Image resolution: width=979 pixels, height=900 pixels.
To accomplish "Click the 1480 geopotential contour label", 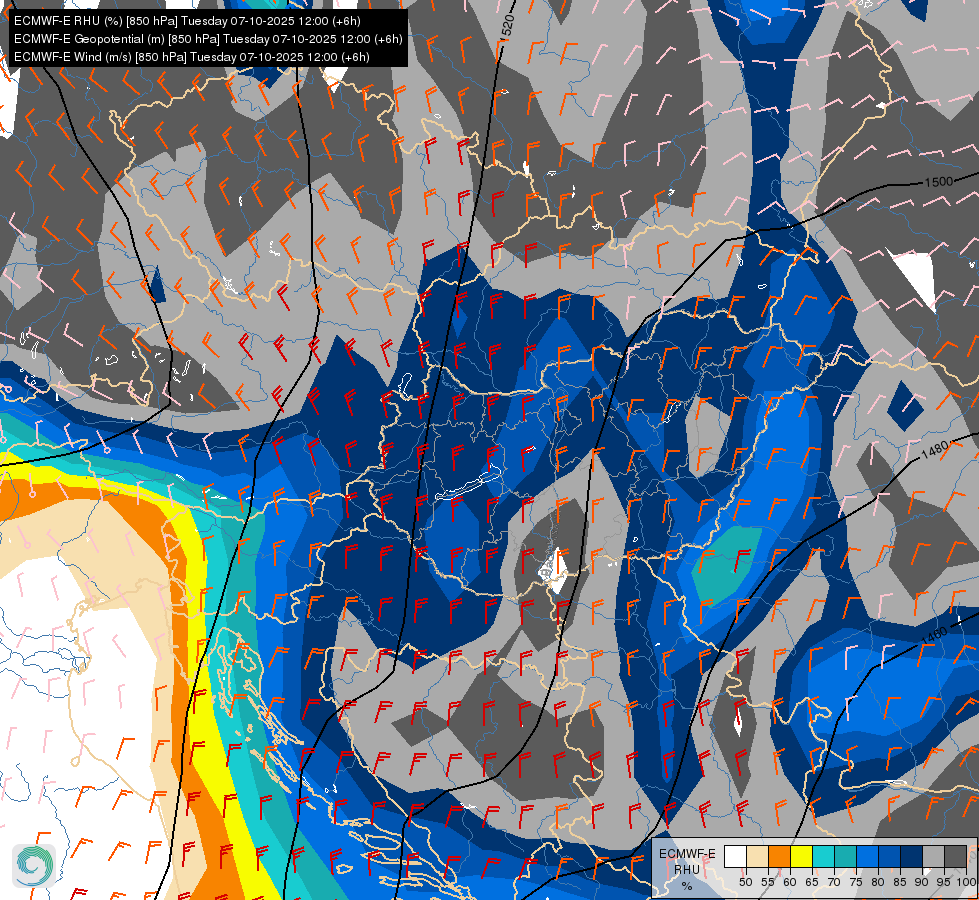I will pos(935,449).
